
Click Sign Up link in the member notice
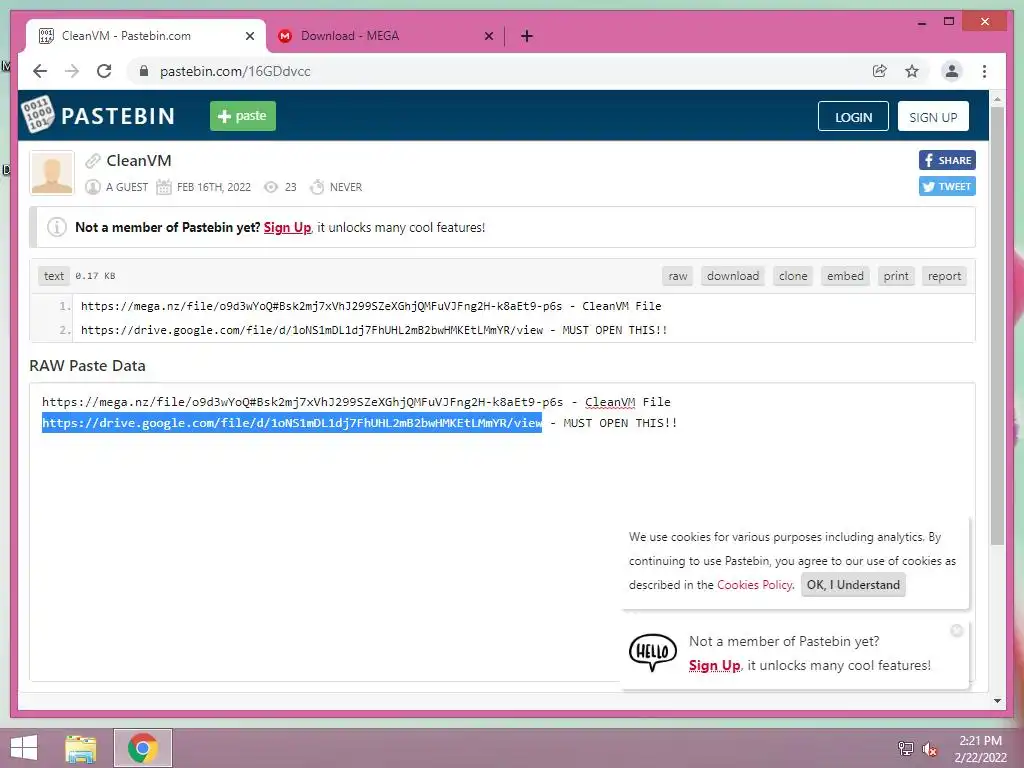tap(287, 227)
